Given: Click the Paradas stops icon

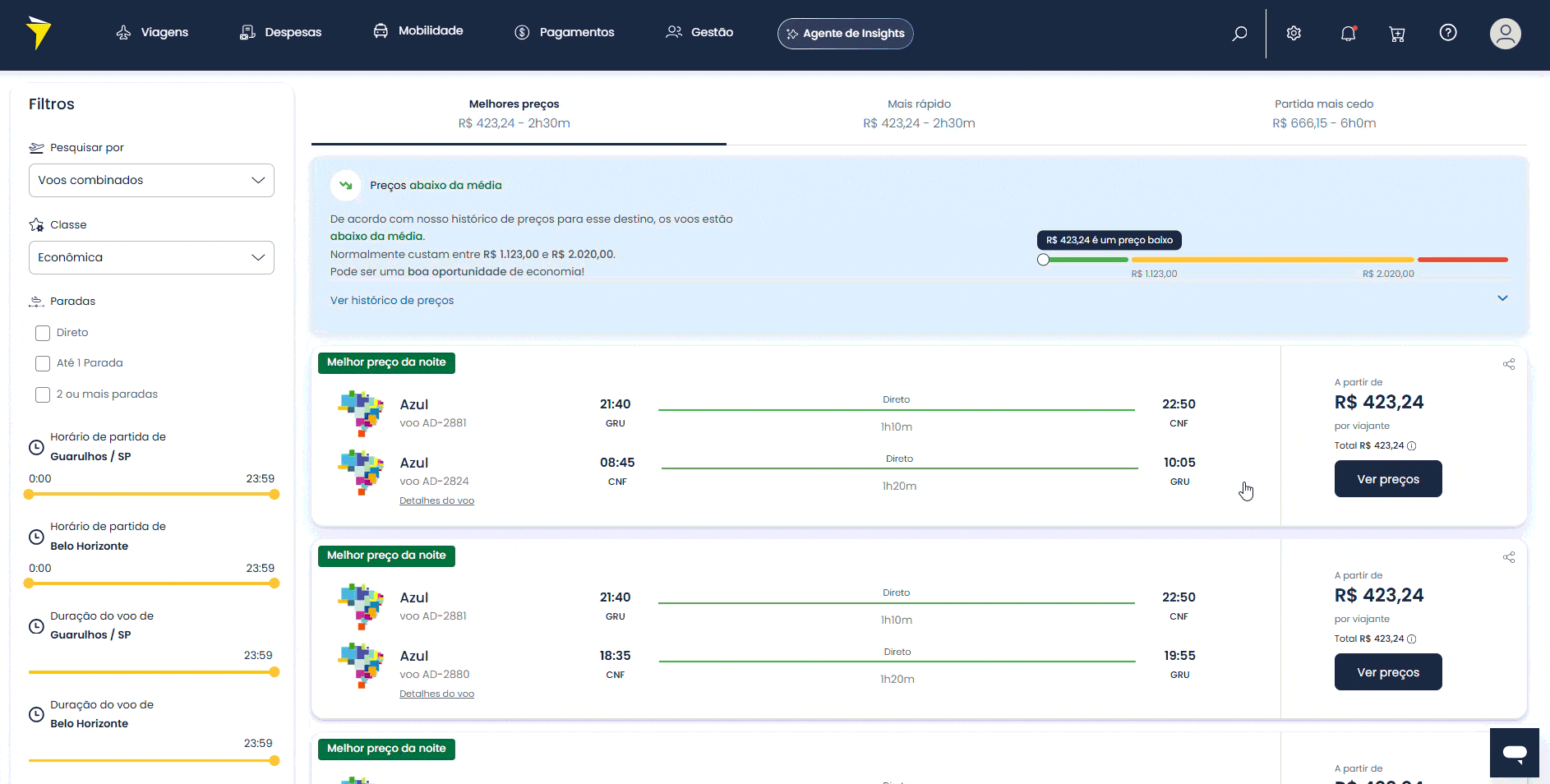Looking at the screenshot, I should (36, 302).
